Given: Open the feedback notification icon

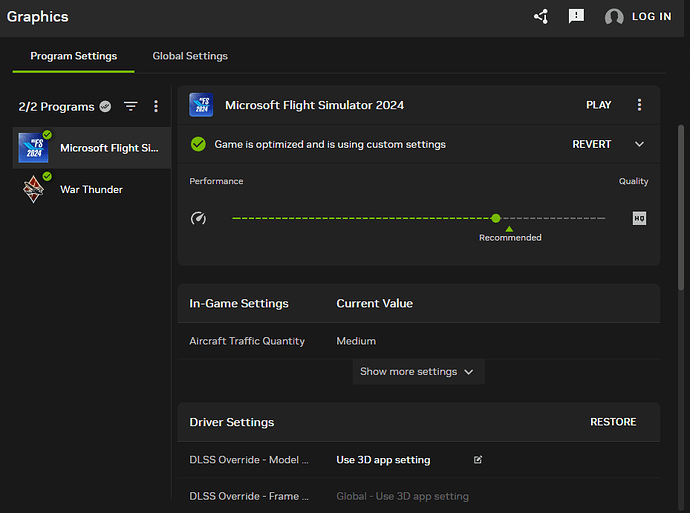Looking at the screenshot, I should 576,16.
